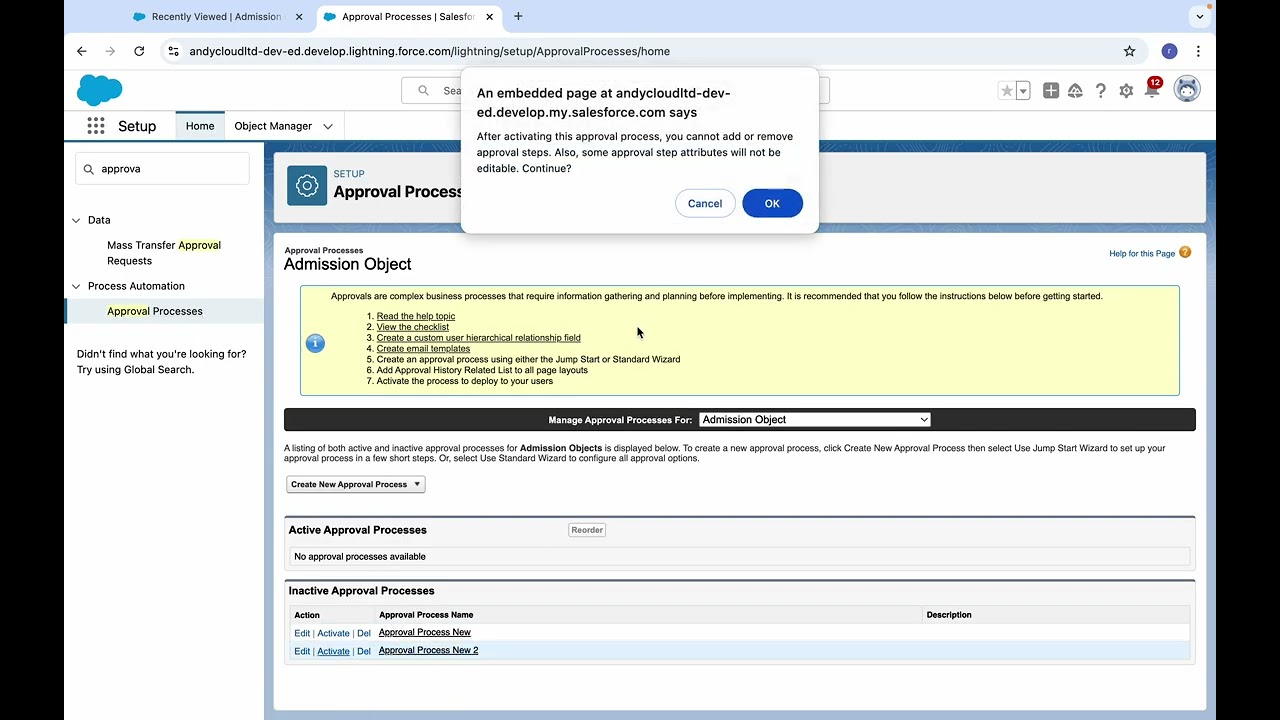Open Read the help topic link
The height and width of the screenshot is (720, 1280).
416,316
